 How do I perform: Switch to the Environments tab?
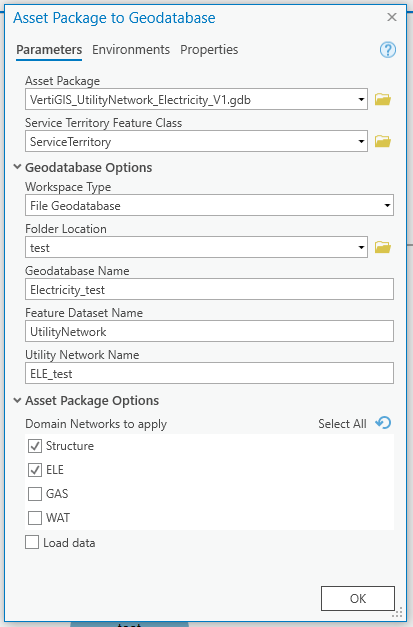click(x=131, y=50)
